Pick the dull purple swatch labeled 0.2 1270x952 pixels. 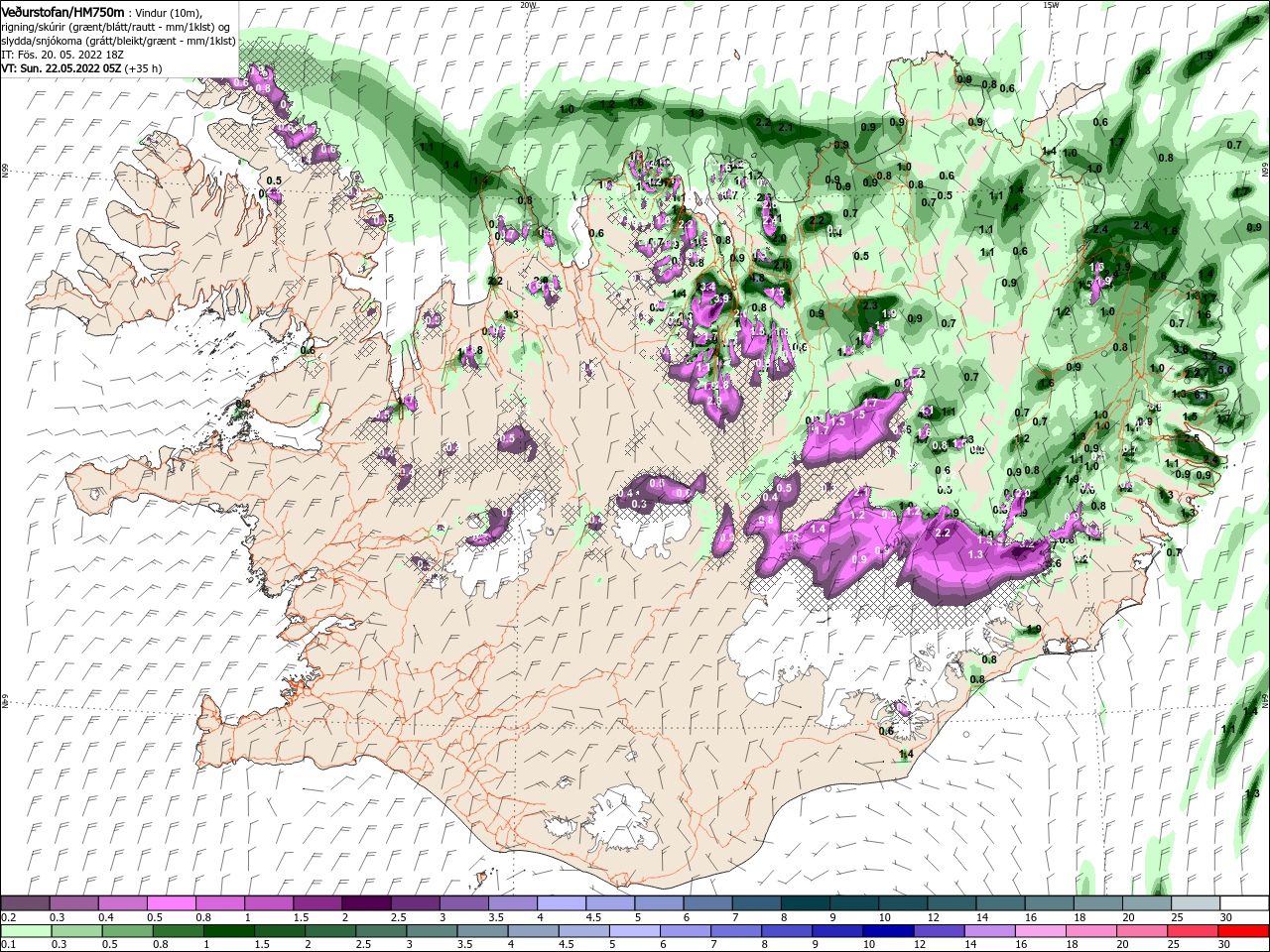pos(25,903)
